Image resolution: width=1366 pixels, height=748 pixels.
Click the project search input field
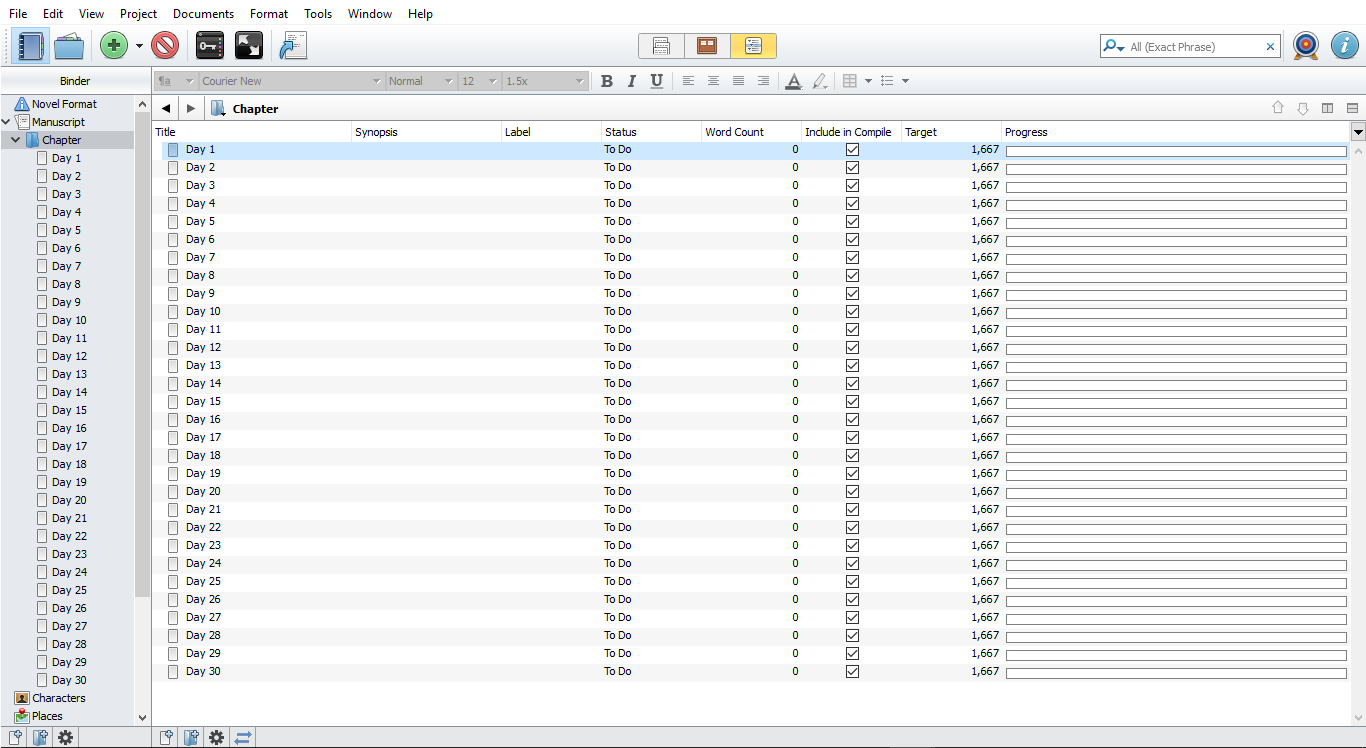tap(1195, 47)
